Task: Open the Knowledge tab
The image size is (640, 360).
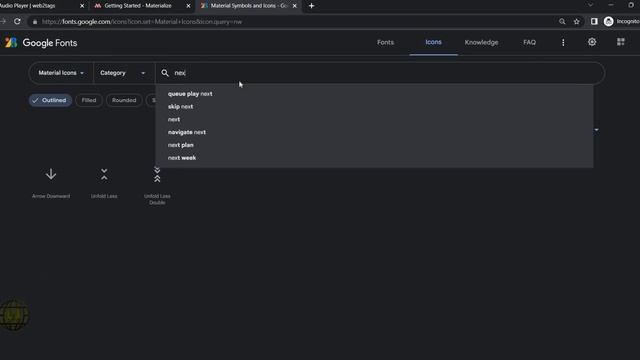Action: coord(481,42)
